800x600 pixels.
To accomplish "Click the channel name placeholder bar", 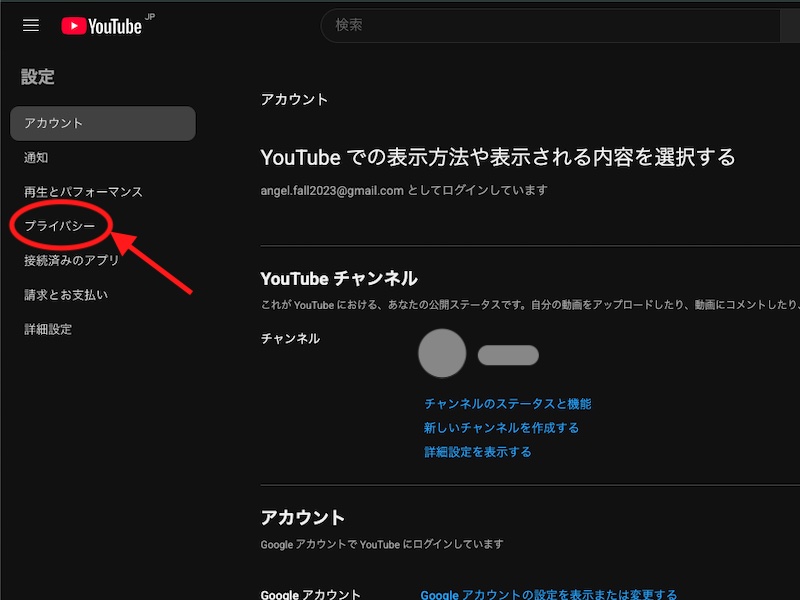I will point(507,355).
